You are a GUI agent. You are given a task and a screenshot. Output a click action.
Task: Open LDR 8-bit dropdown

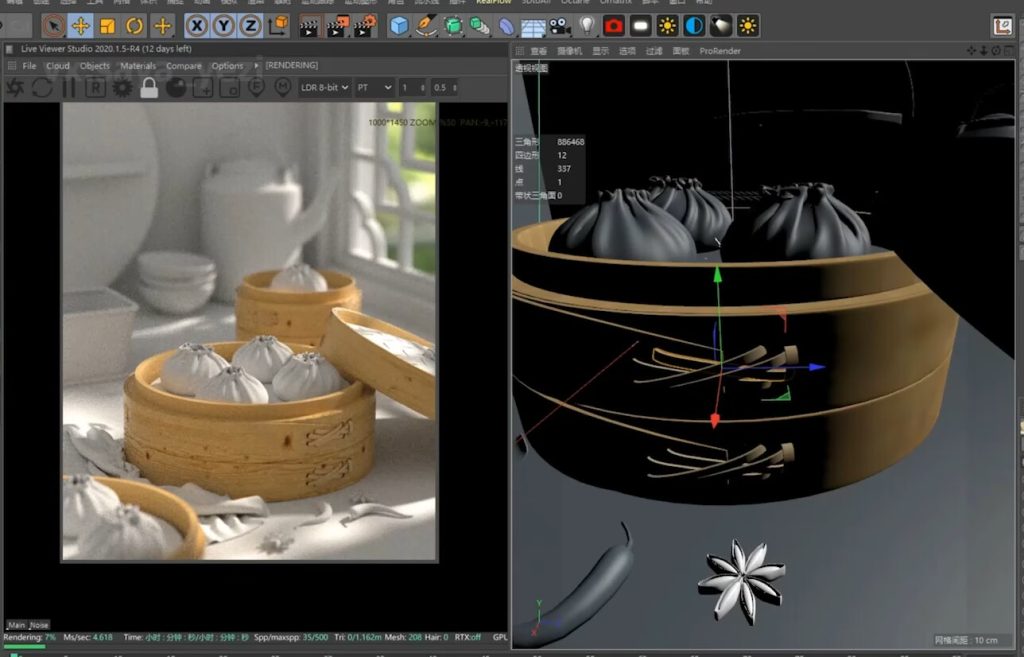325,88
